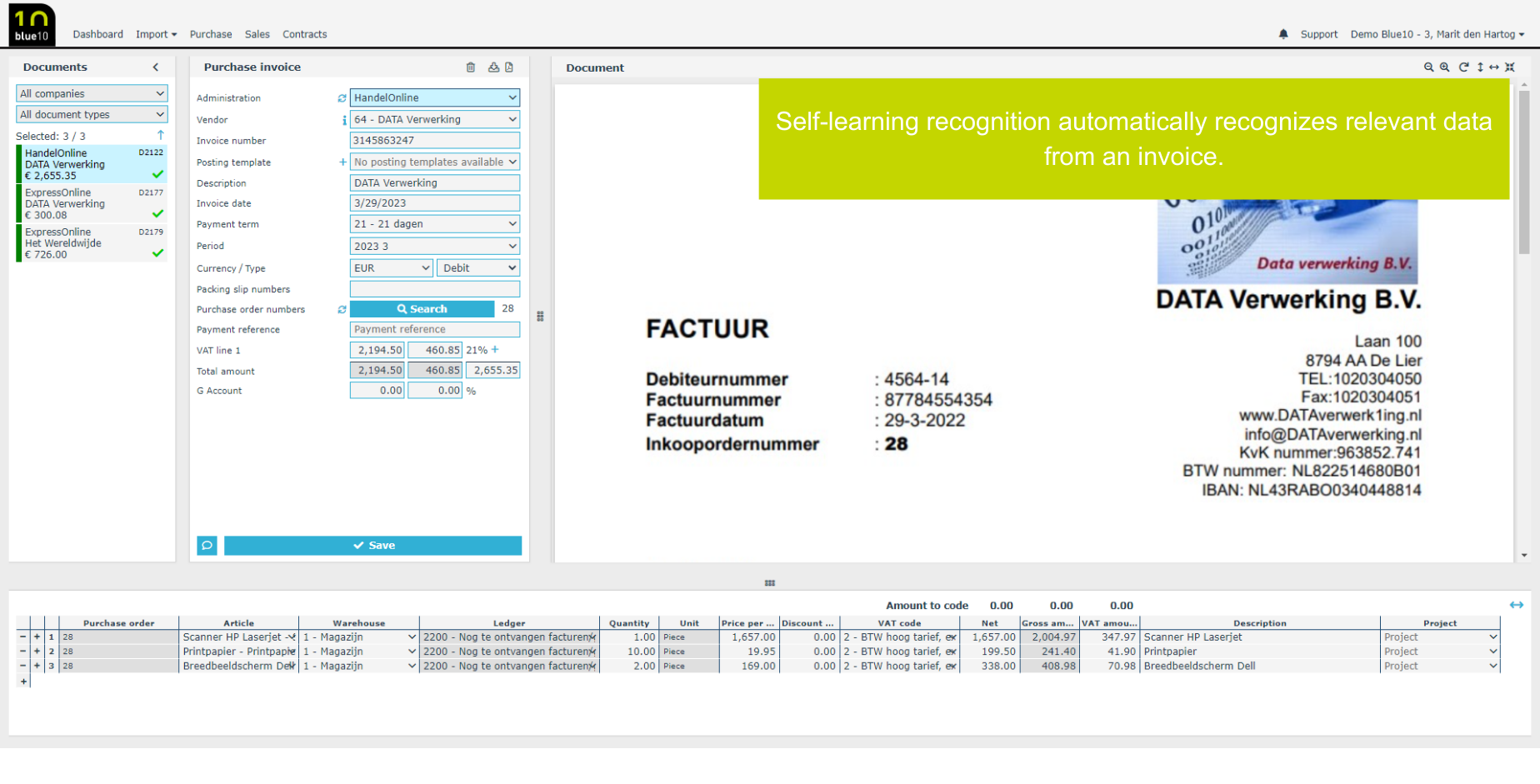Click the Packing slip numbers field

(435, 289)
